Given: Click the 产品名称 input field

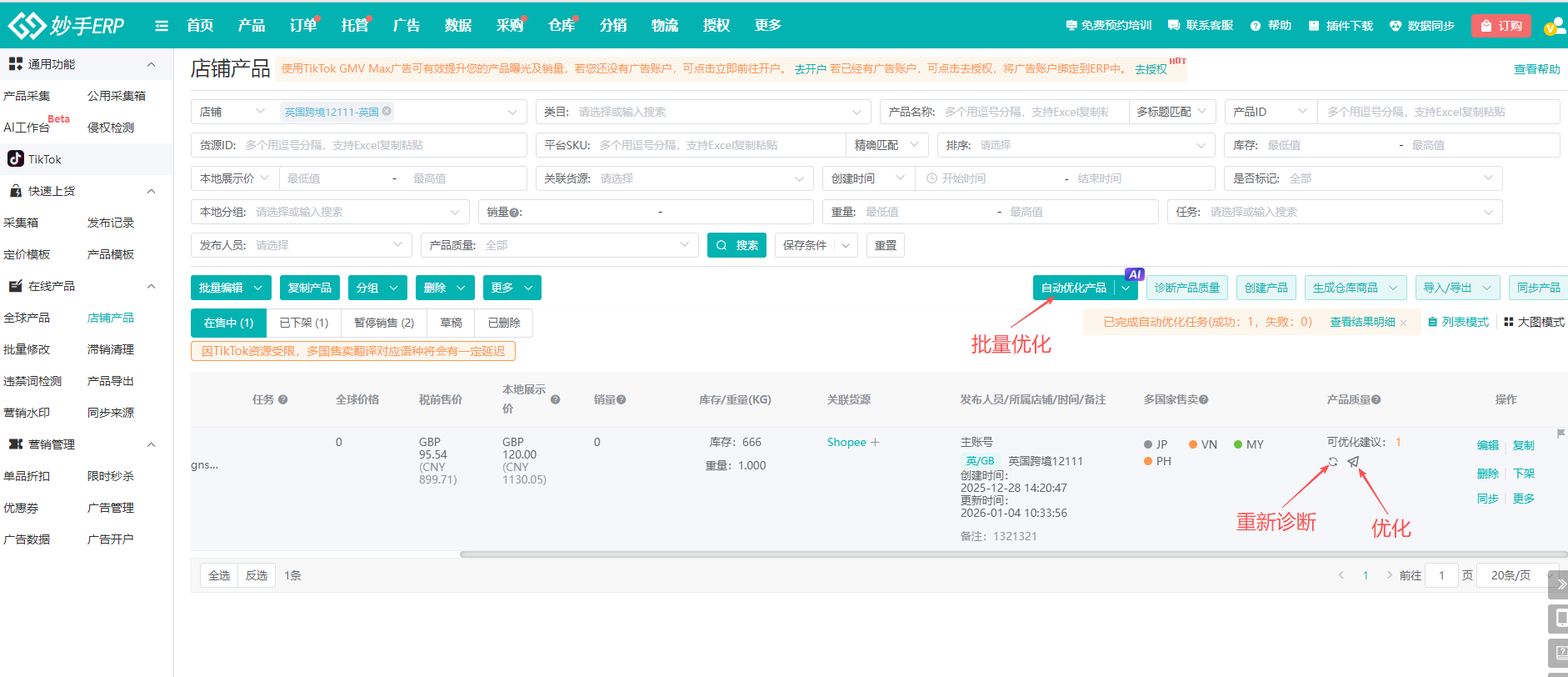Looking at the screenshot, I should pyautogui.click(x=1031, y=112).
